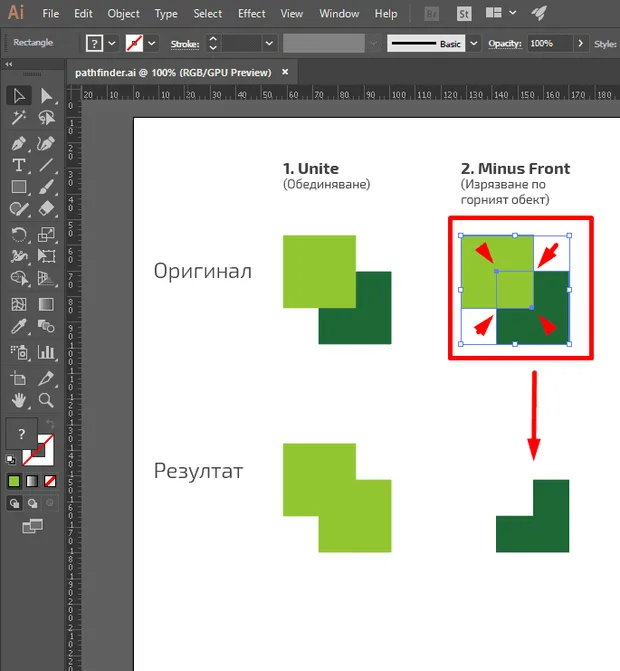The image size is (620, 671).
Task: Select the Type tool
Action: (x=19, y=165)
